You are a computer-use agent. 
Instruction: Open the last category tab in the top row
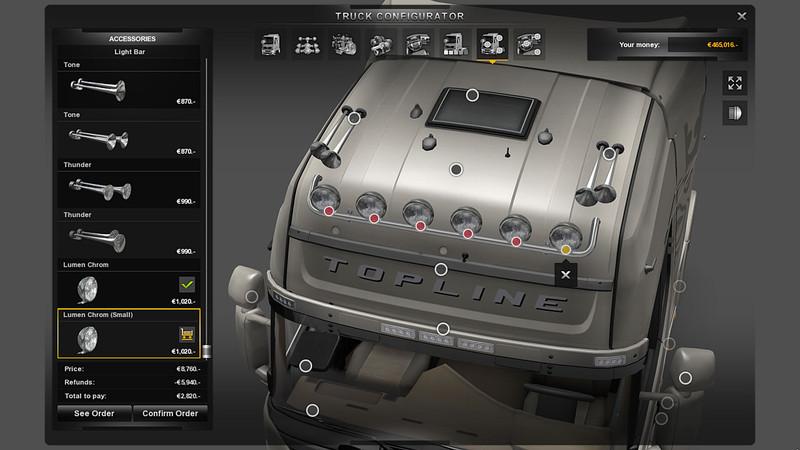[x=528, y=44]
